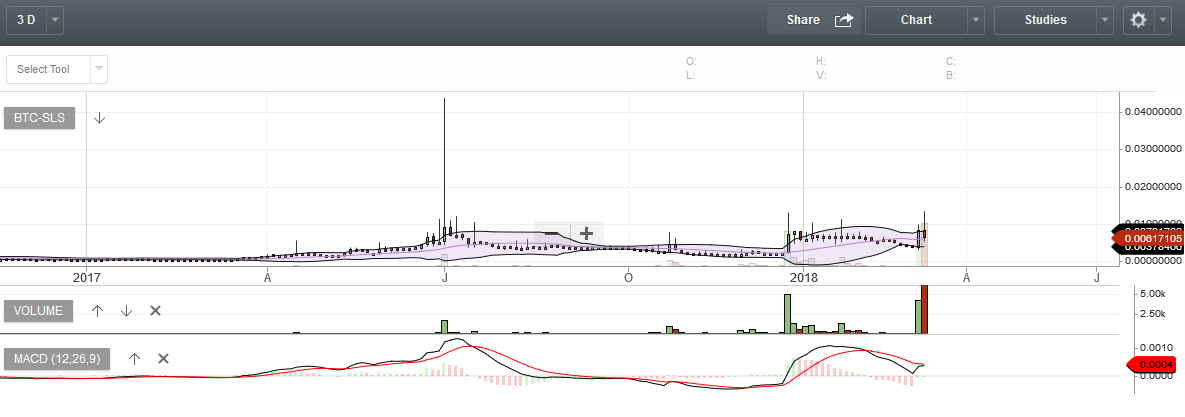Expand the Studies dropdown arrow
The width and height of the screenshot is (1185, 417).
[x=1106, y=20]
